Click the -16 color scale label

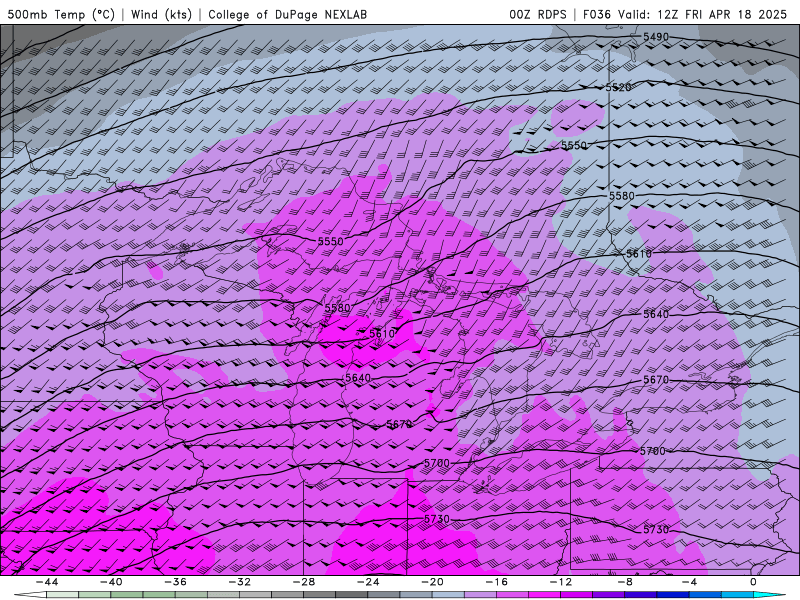click(496, 582)
